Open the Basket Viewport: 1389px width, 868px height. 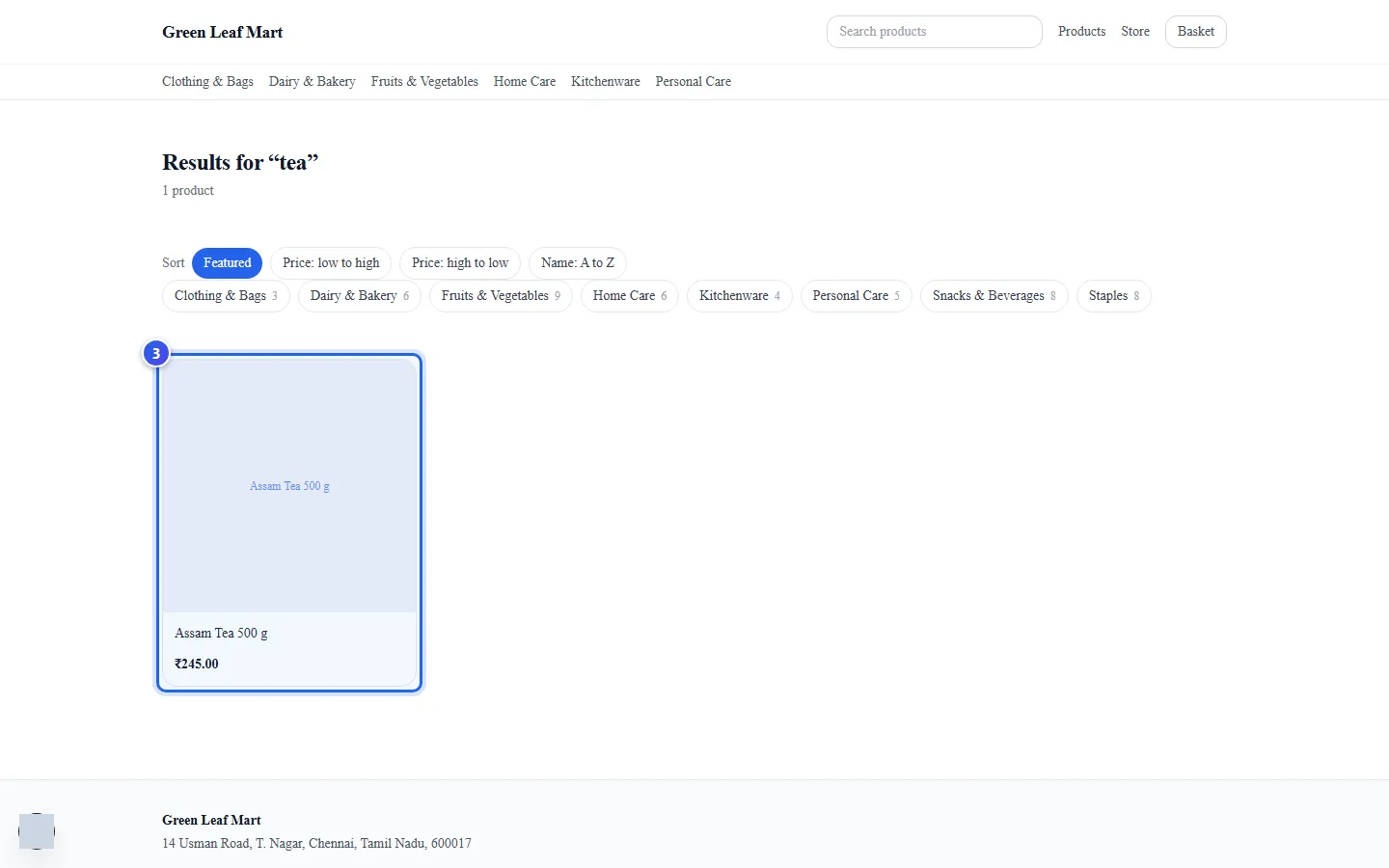point(1195,32)
